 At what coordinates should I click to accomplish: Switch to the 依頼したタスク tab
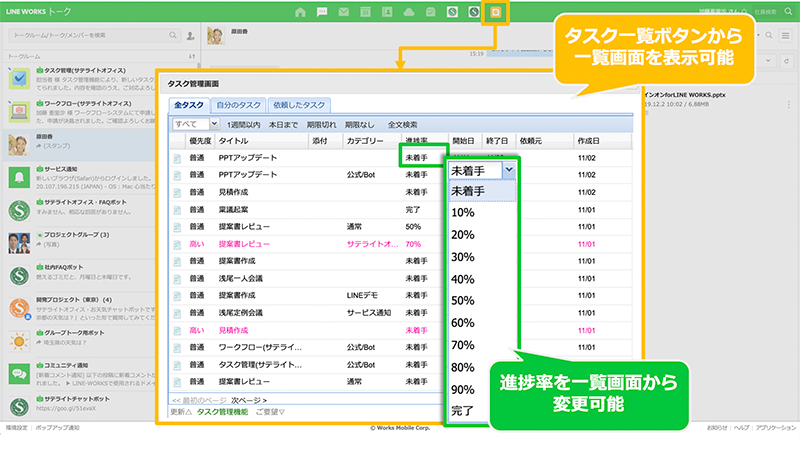coord(299,104)
